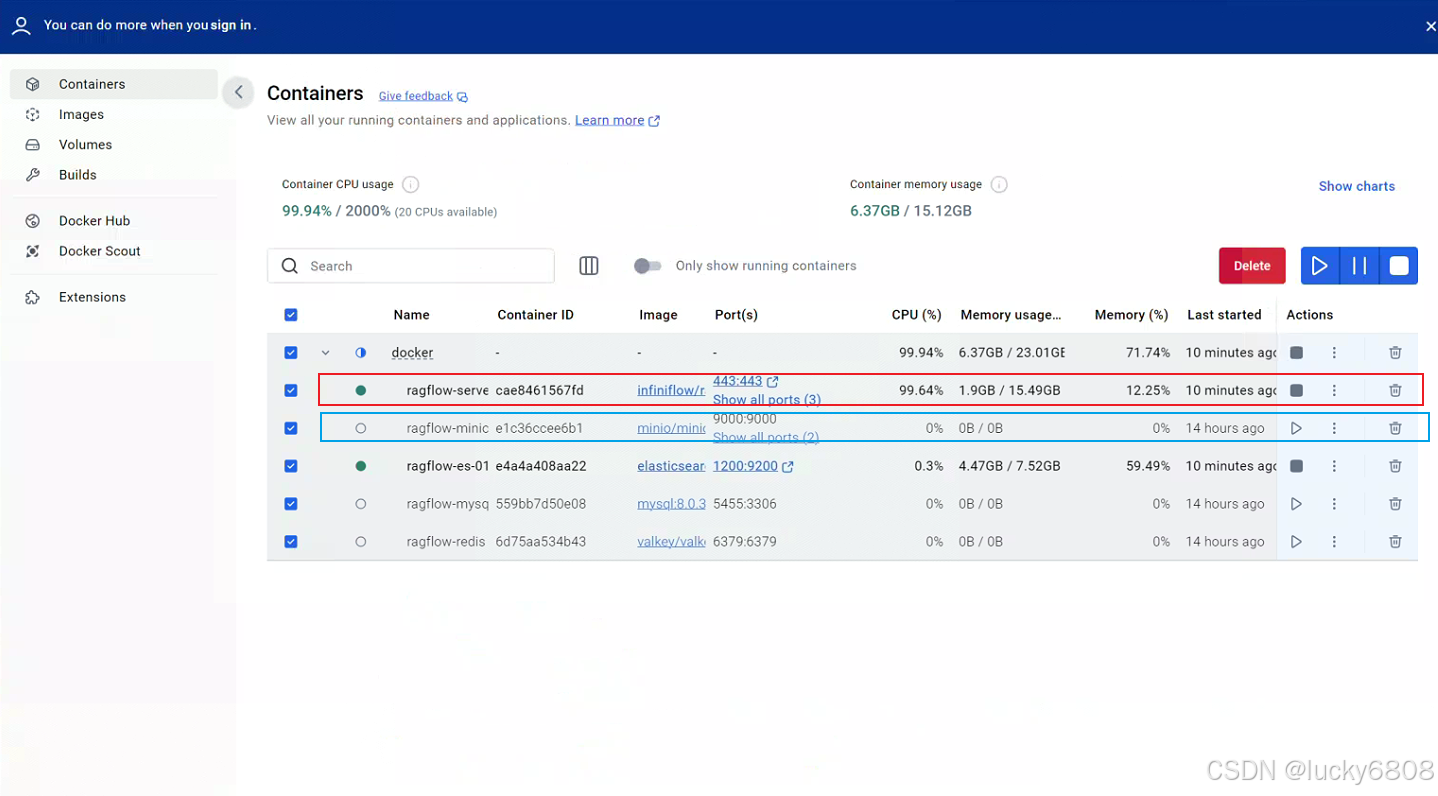Collapse the sidebar with the back chevron
1438x796 pixels.
238,93
